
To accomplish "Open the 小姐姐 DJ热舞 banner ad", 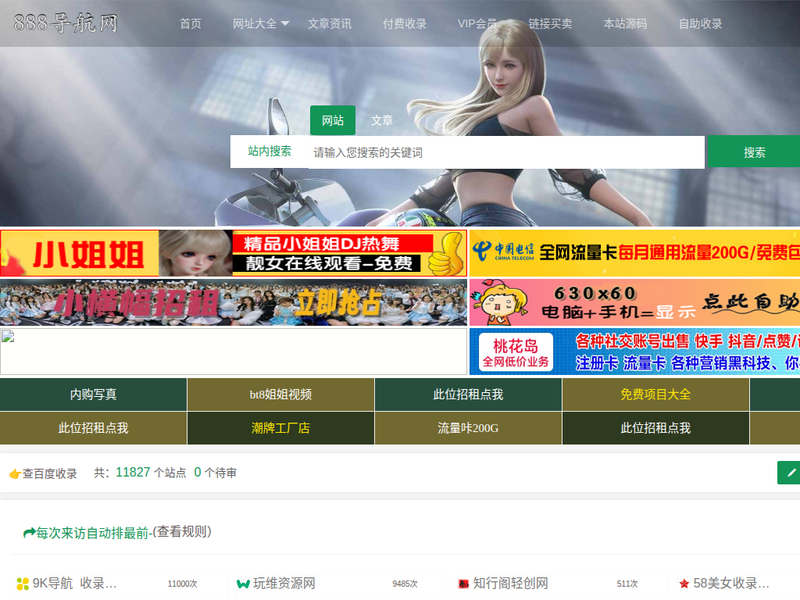I will 233,254.
